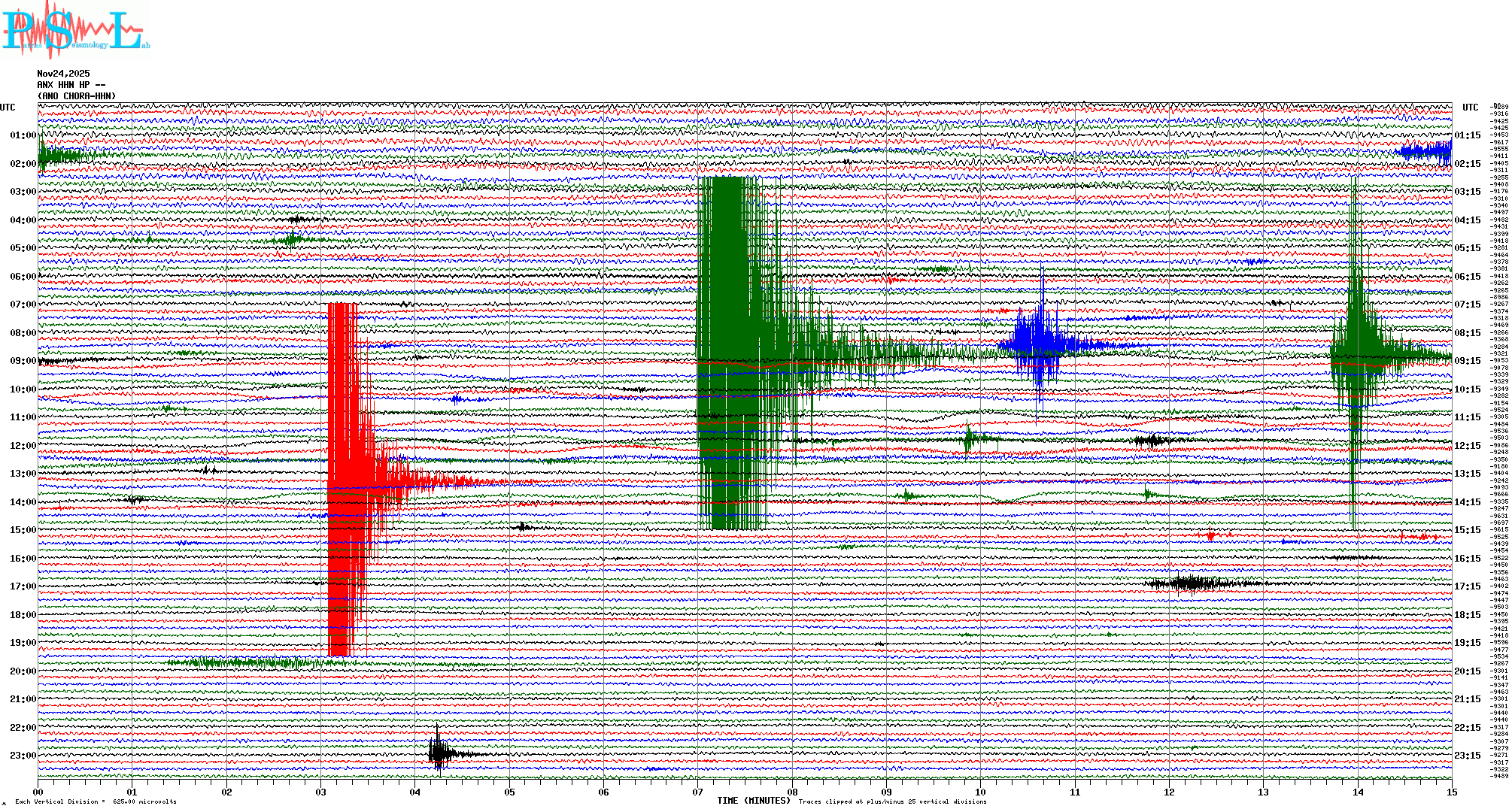1512x812 pixels.
Task: Click the 13:00 hour label on left axis
Action: click(x=23, y=474)
